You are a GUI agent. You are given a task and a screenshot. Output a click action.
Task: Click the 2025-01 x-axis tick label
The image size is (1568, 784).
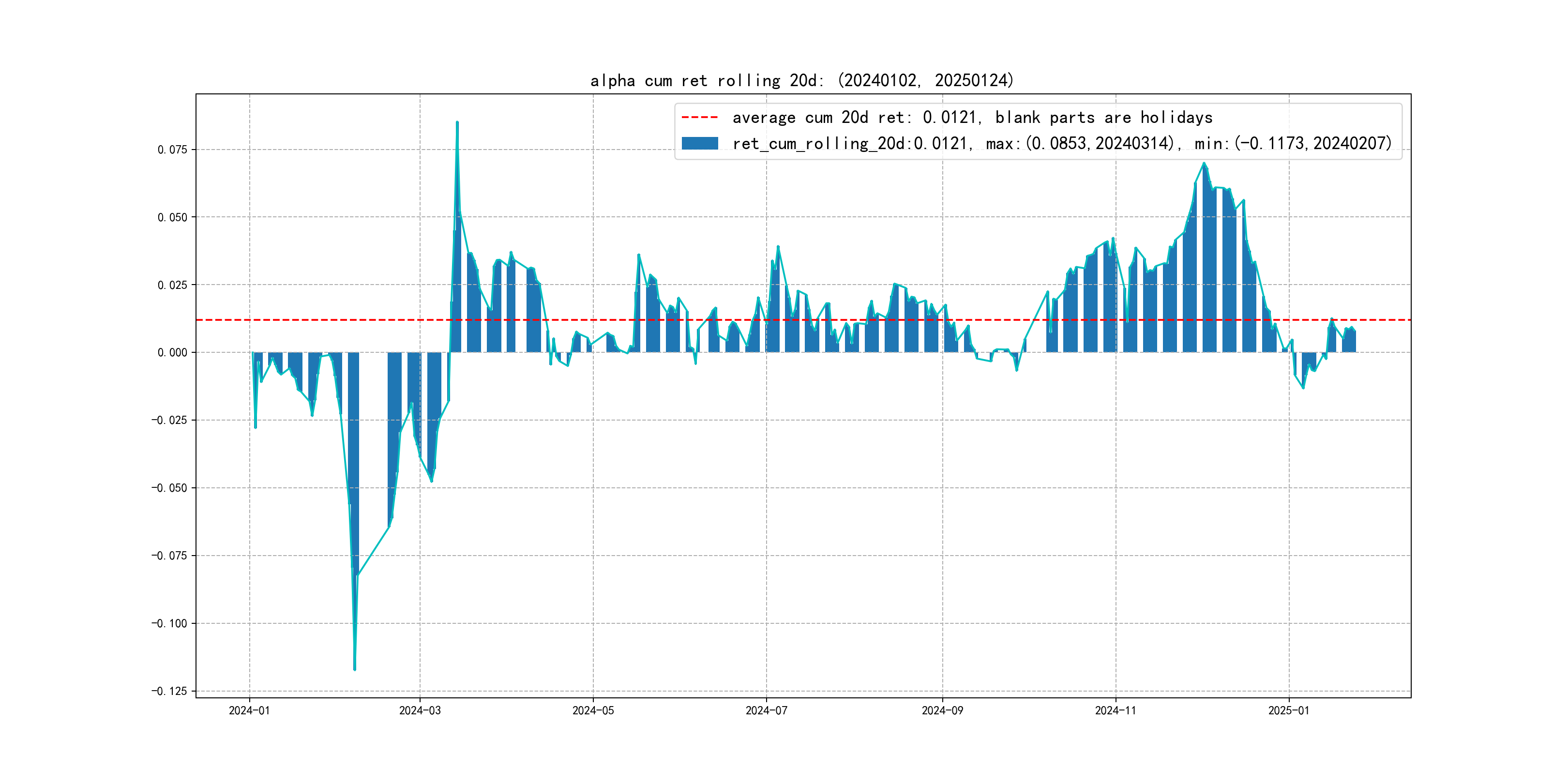1289,710
